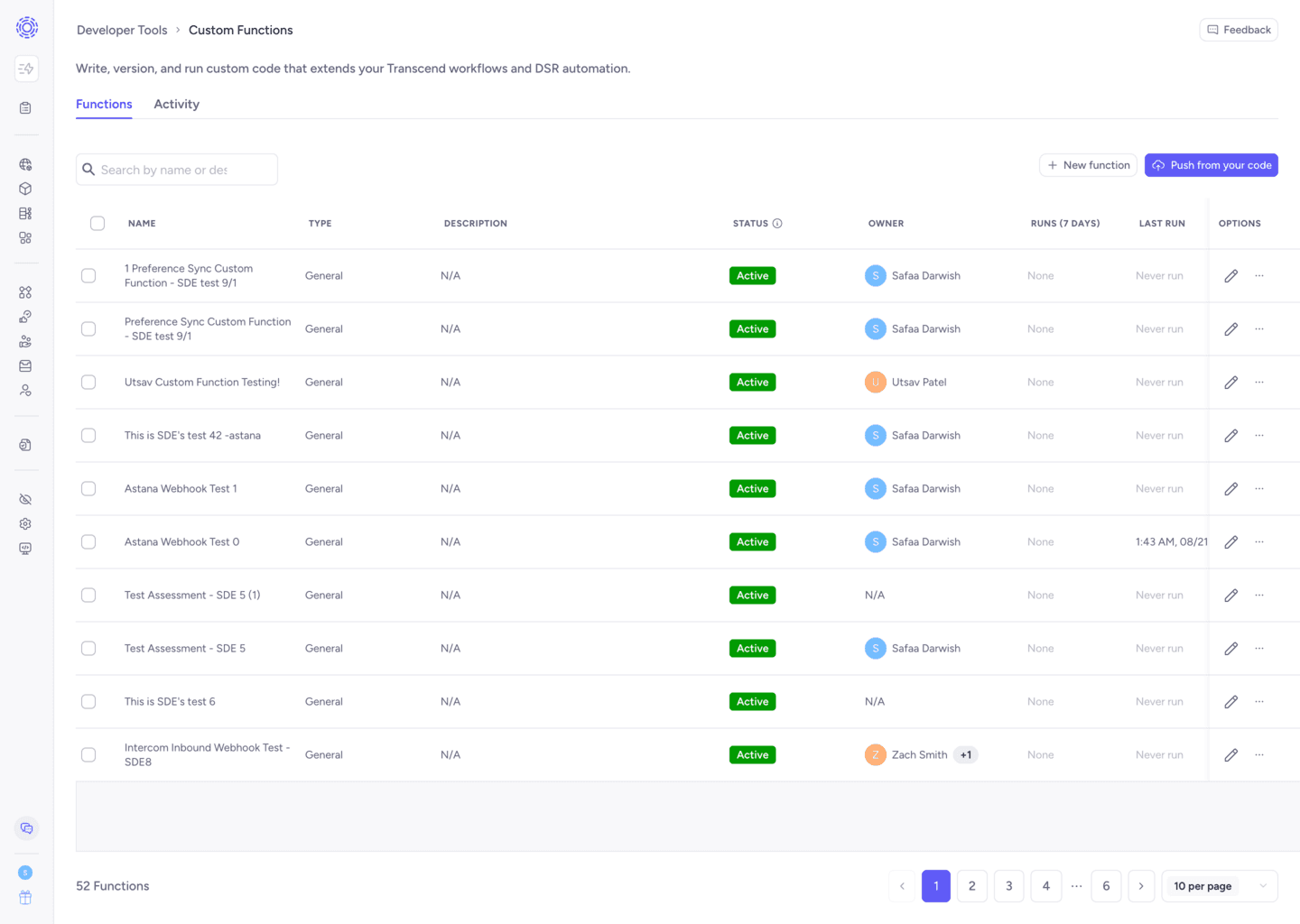Open Developer Tools breadcrumb link
Image resolution: width=1300 pixels, height=924 pixels.
(x=122, y=30)
